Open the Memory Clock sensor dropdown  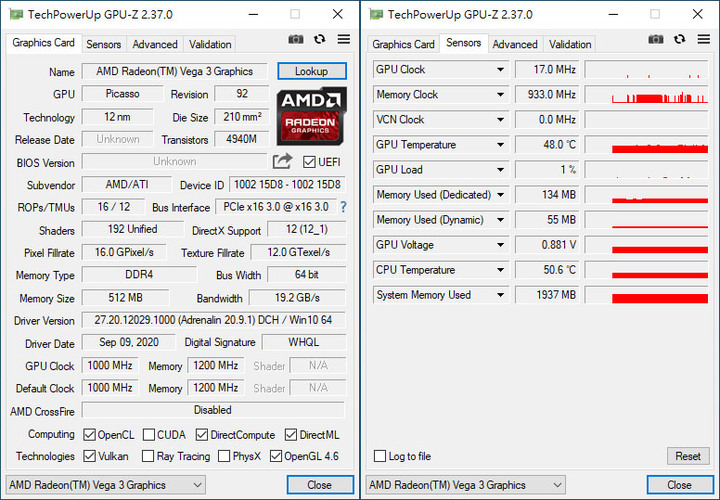(x=501, y=95)
